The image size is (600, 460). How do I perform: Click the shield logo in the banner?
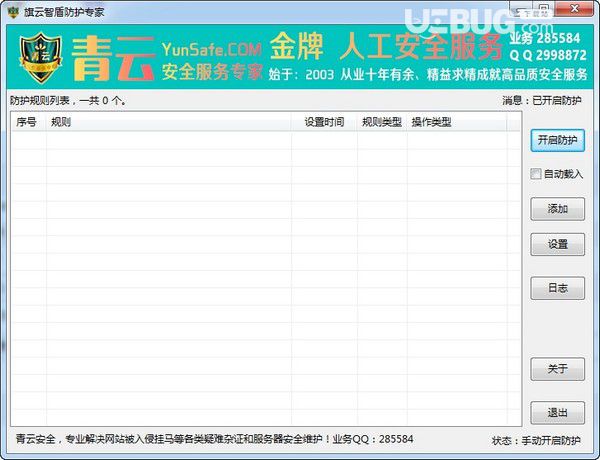(x=41, y=57)
